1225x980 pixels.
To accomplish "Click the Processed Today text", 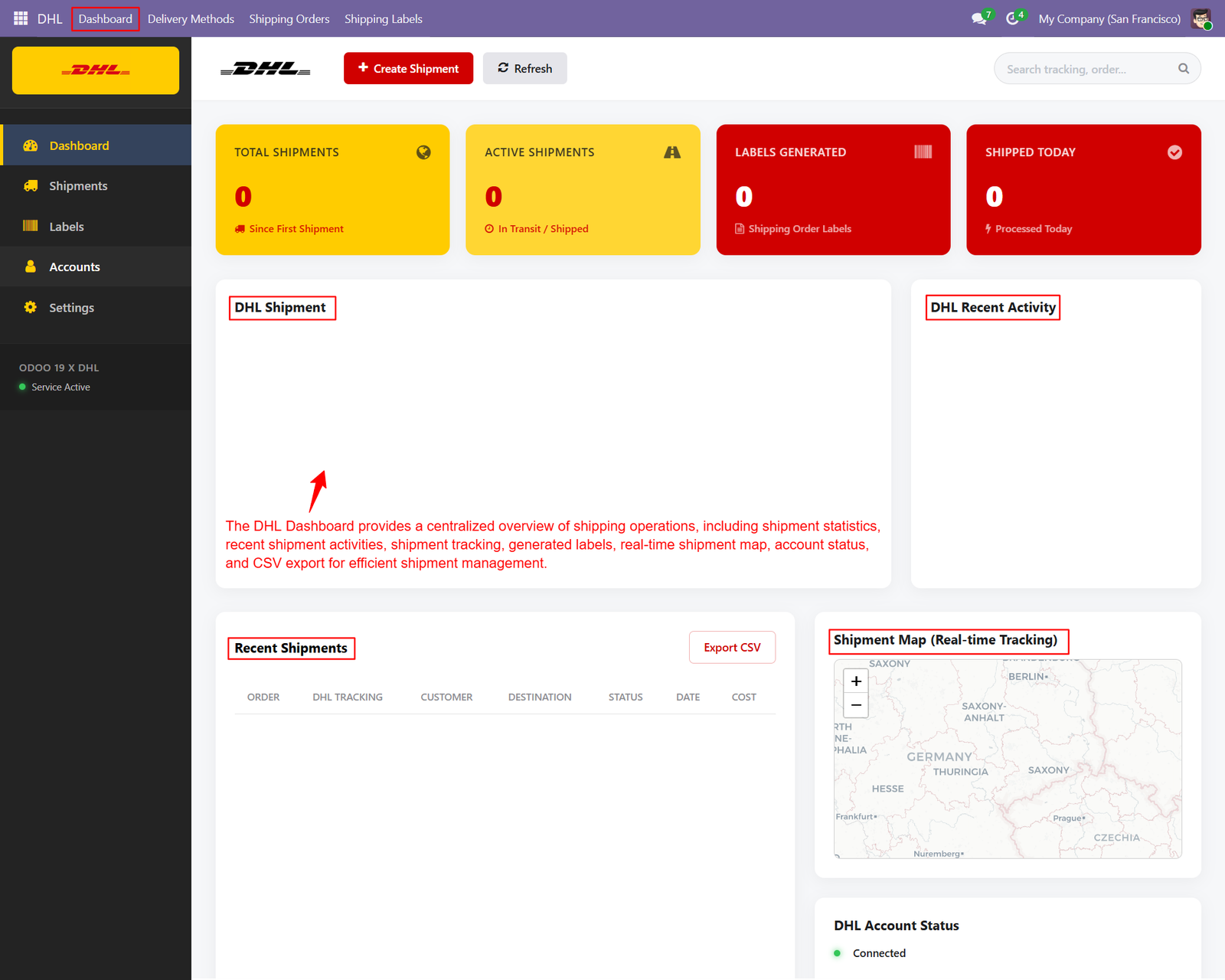I will click(x=1034, y=229).
